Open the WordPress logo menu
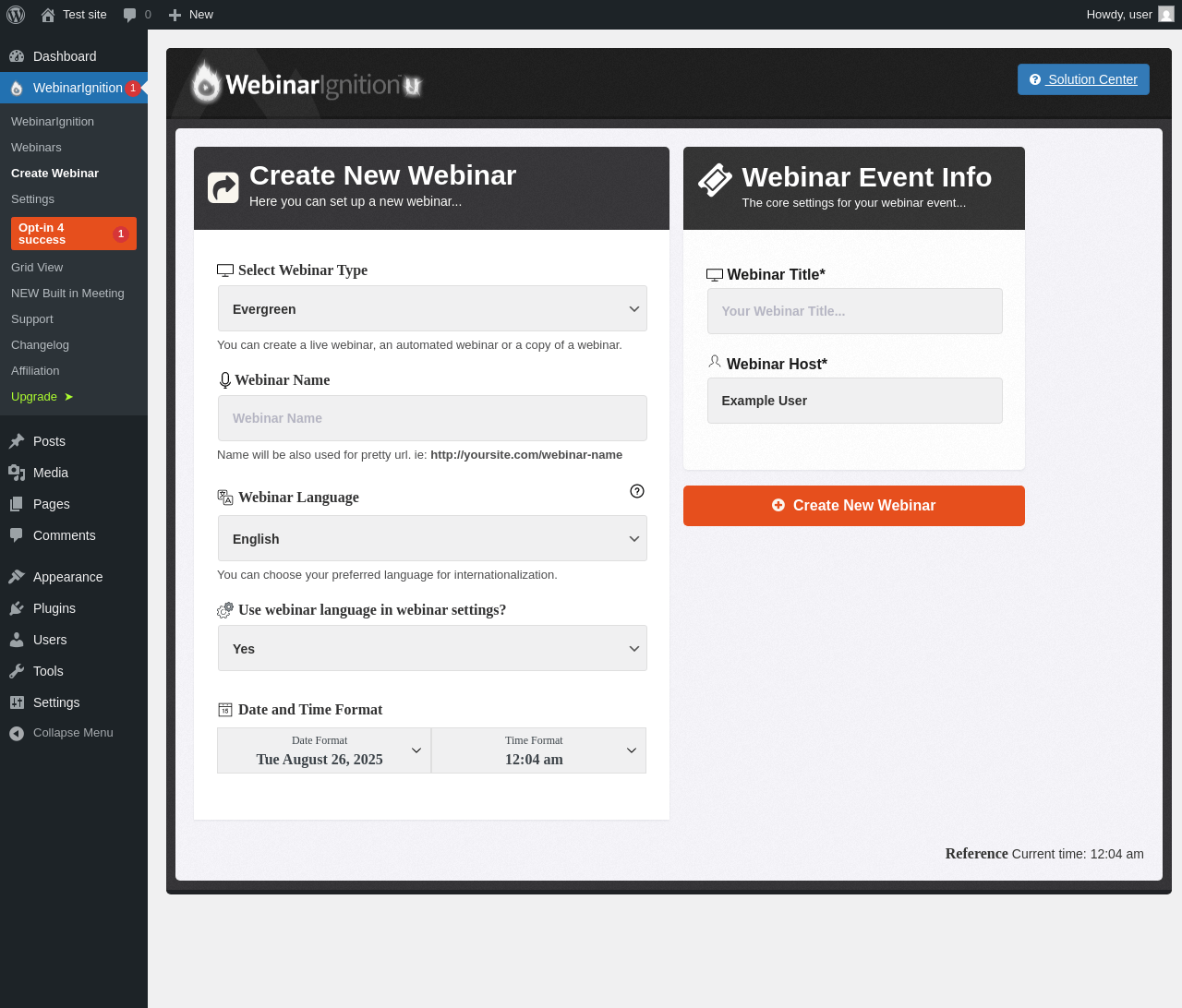Screen dimensions: 1182x1008 click(x=16, y=15)
